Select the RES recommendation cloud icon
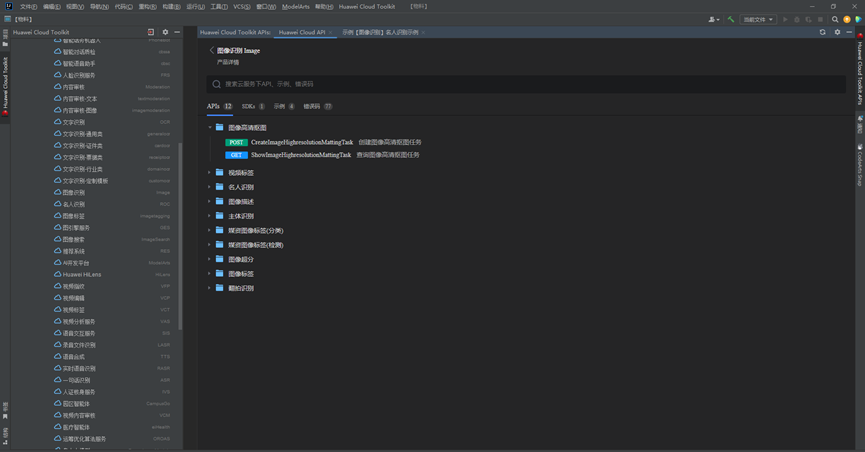The width and height of the screenshot is (865, 452). coord(57,251)
